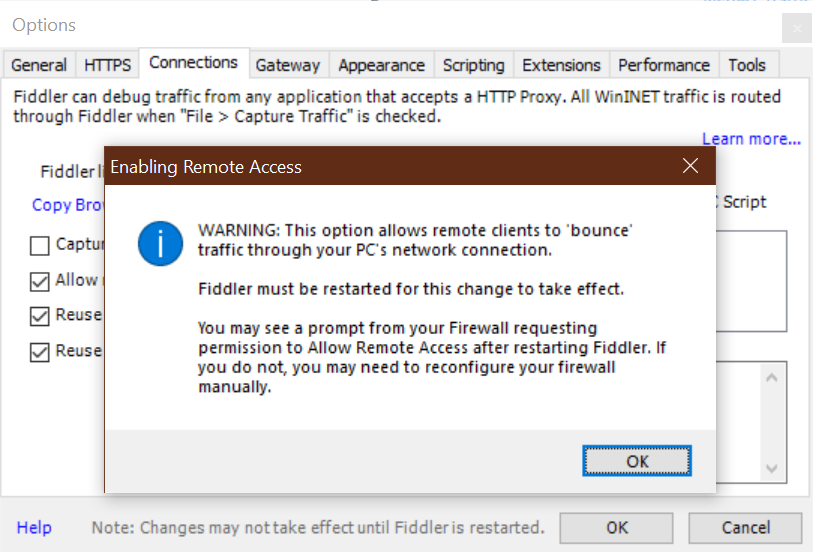Go to the Appearance tab
This screenshot has height=552, width=813.
(381, 65)
